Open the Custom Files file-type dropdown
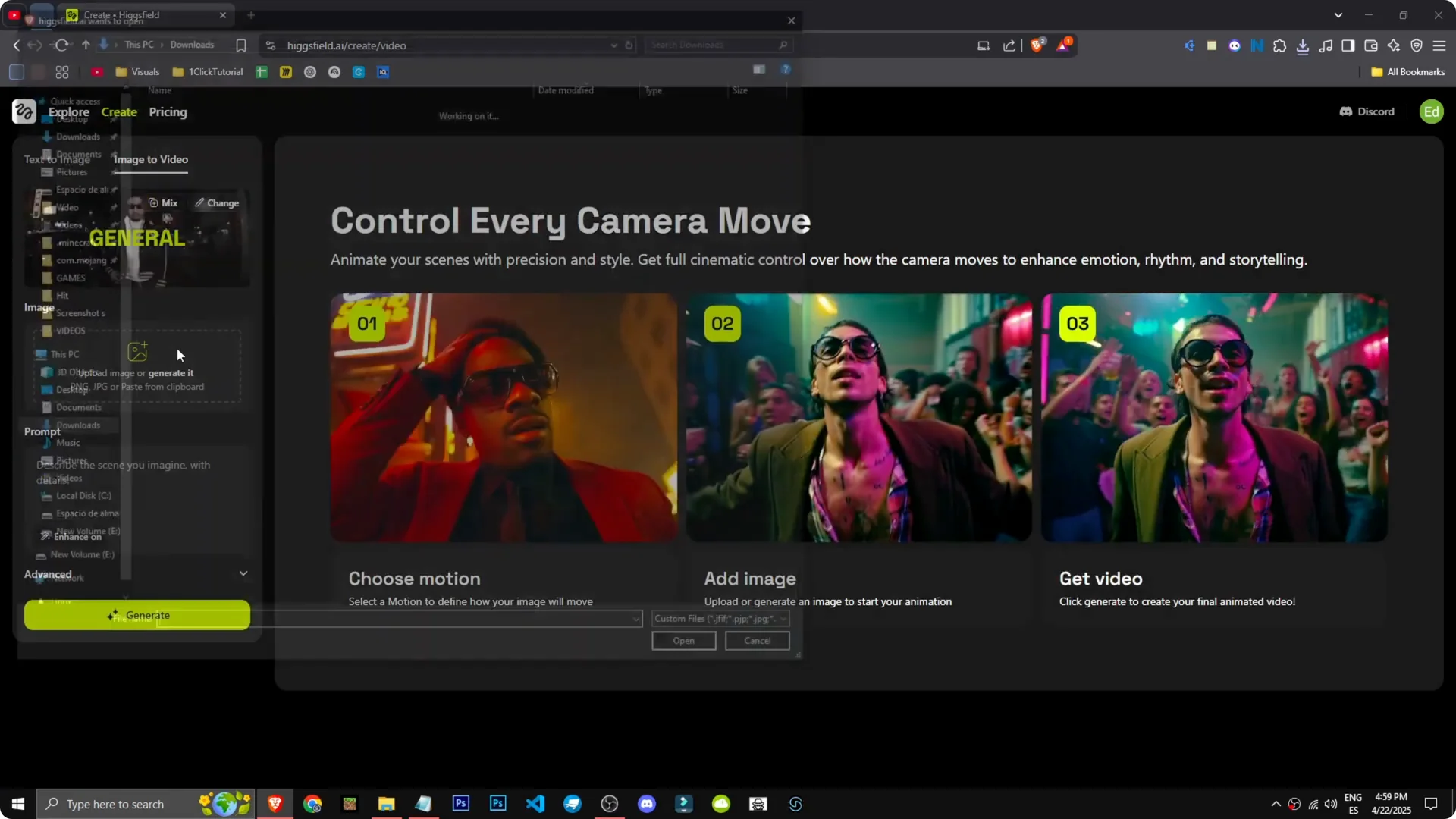This screenshot has height=819, width=1456. tap(783, 618)
